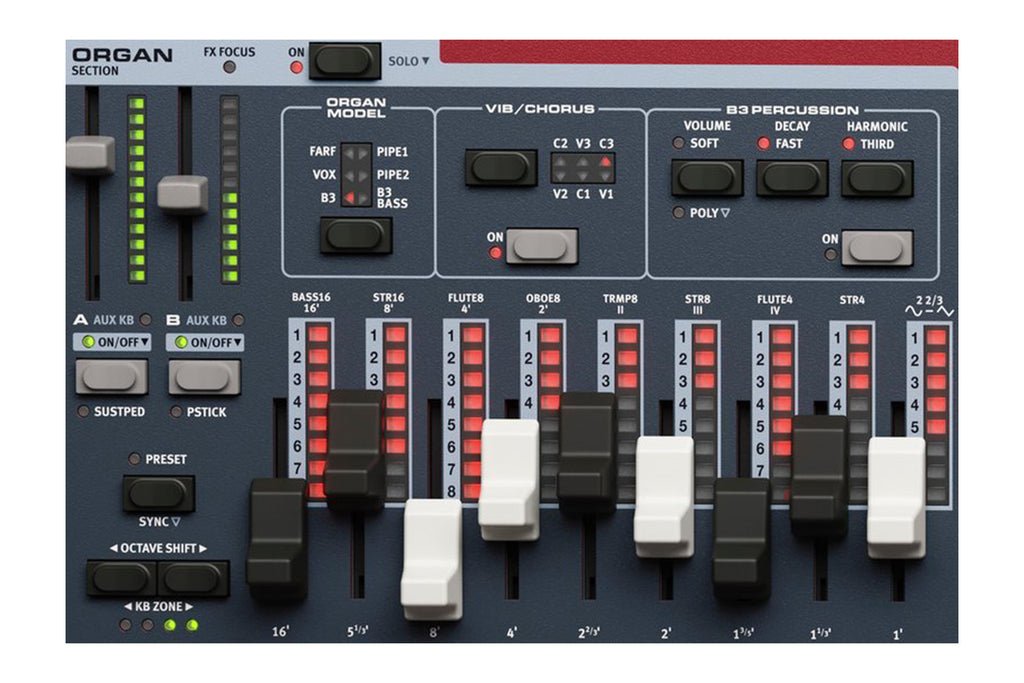Screen dimensions: 1024x683
Task: Click the B3 PERCUSSION heading
Action: [792, 110]
